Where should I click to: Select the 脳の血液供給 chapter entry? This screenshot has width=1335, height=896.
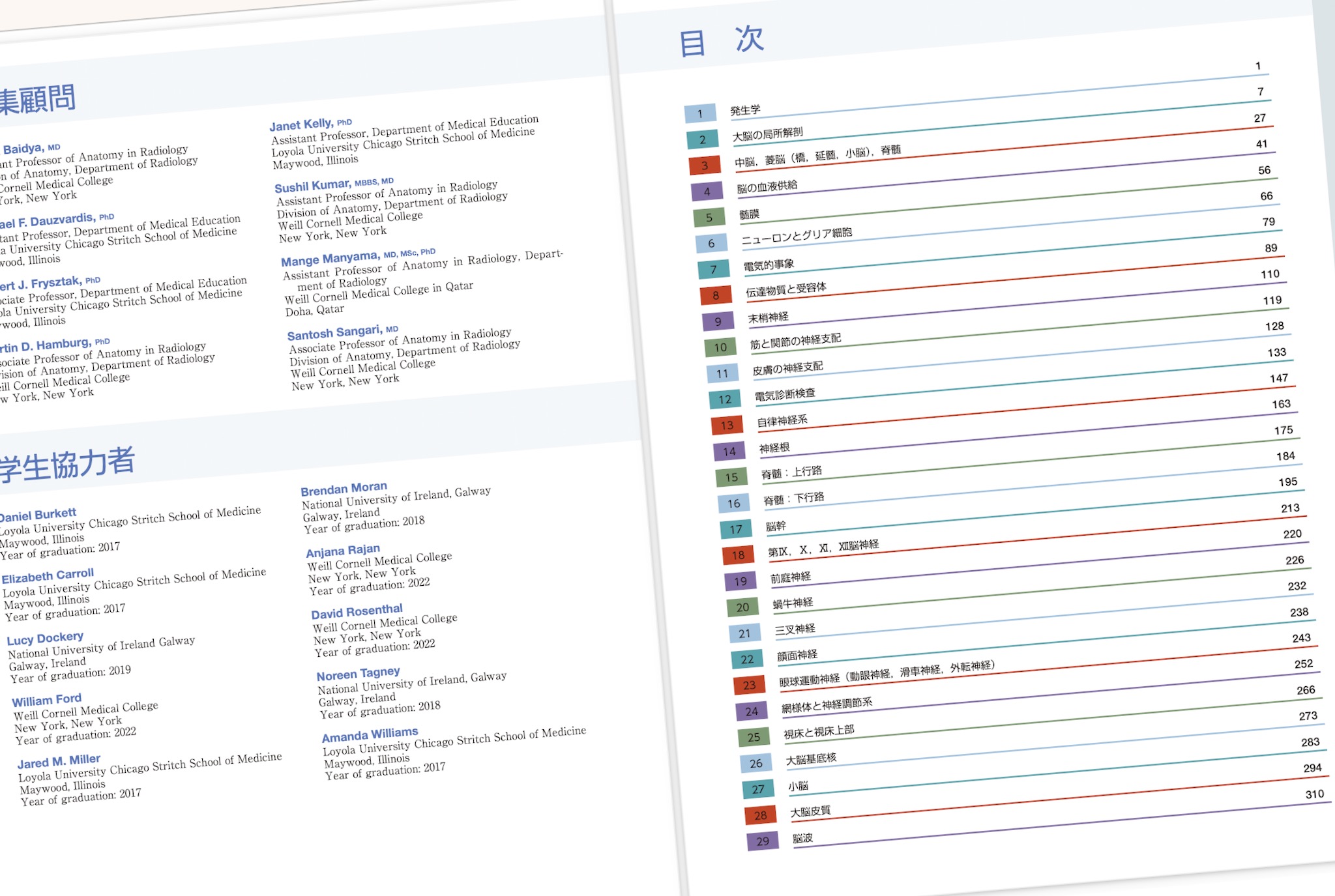click(x=767, y=187)
